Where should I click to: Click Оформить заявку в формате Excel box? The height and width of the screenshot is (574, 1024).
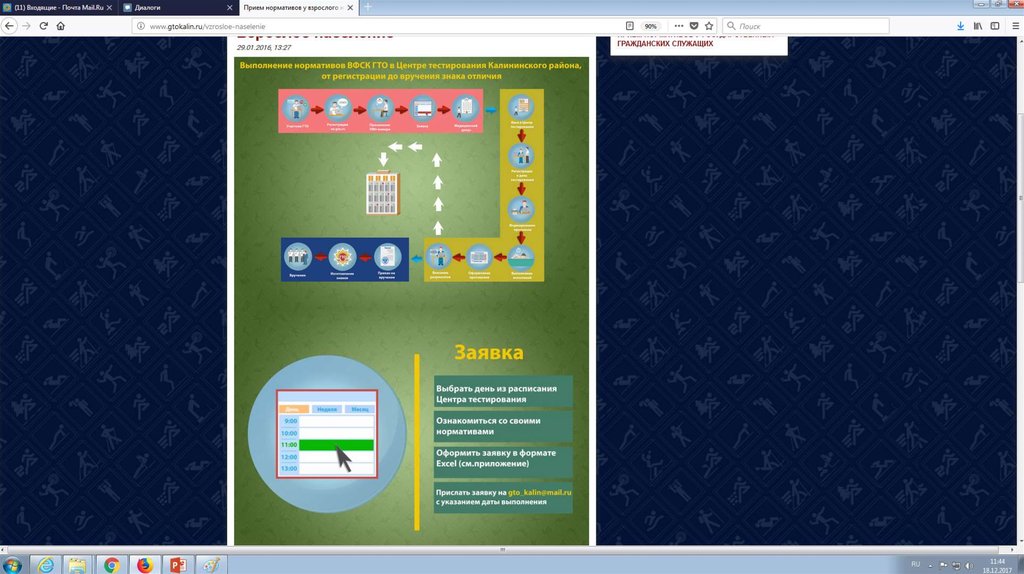(x=503, y=460)
